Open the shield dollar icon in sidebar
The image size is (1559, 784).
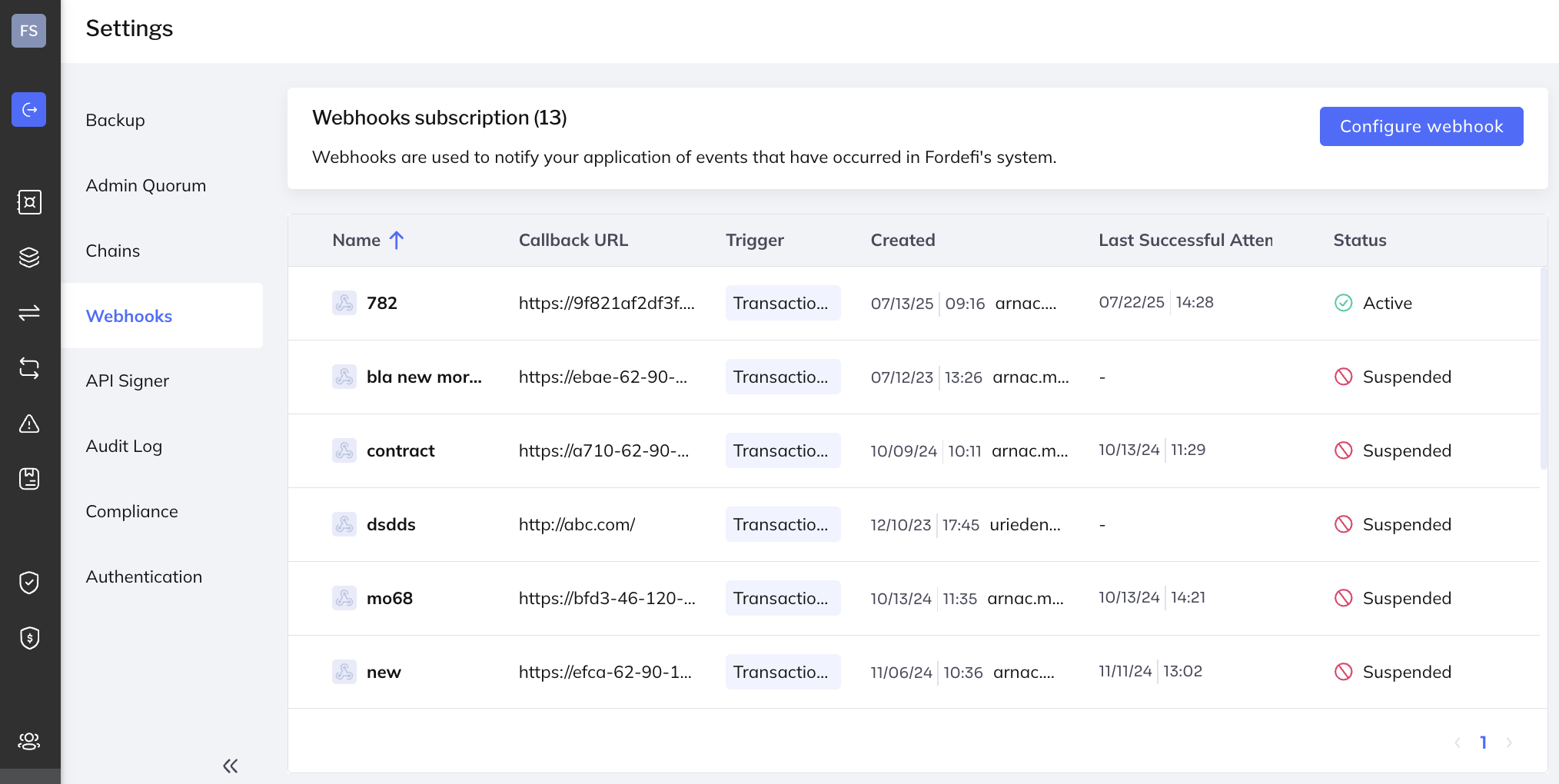tap(29, 638)
